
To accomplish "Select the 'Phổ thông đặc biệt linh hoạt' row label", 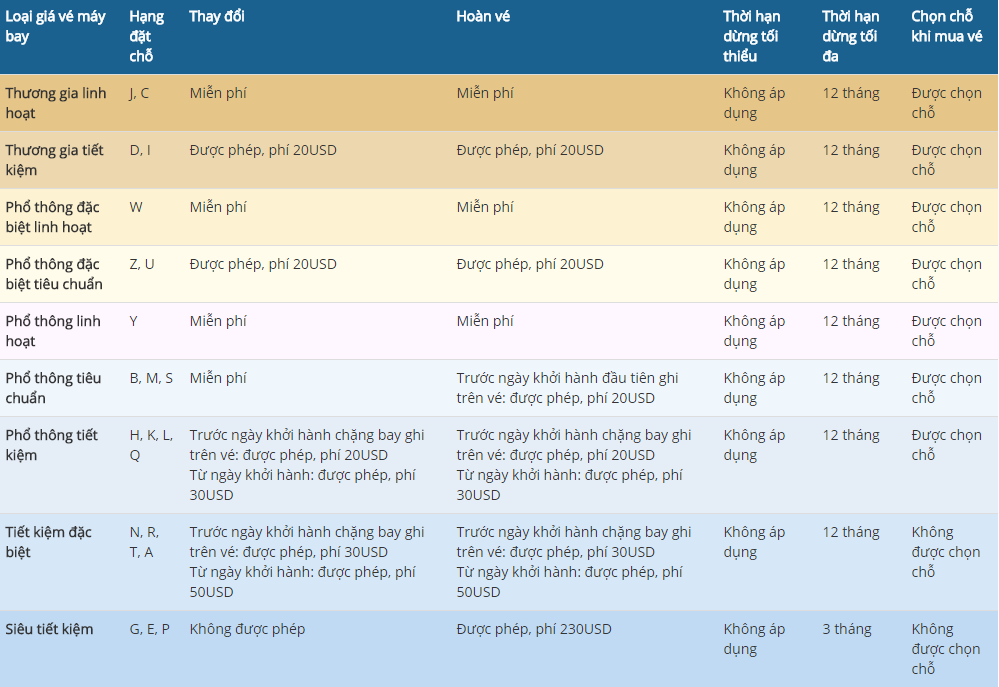I will pyautogui.click(x=52, y=217).
